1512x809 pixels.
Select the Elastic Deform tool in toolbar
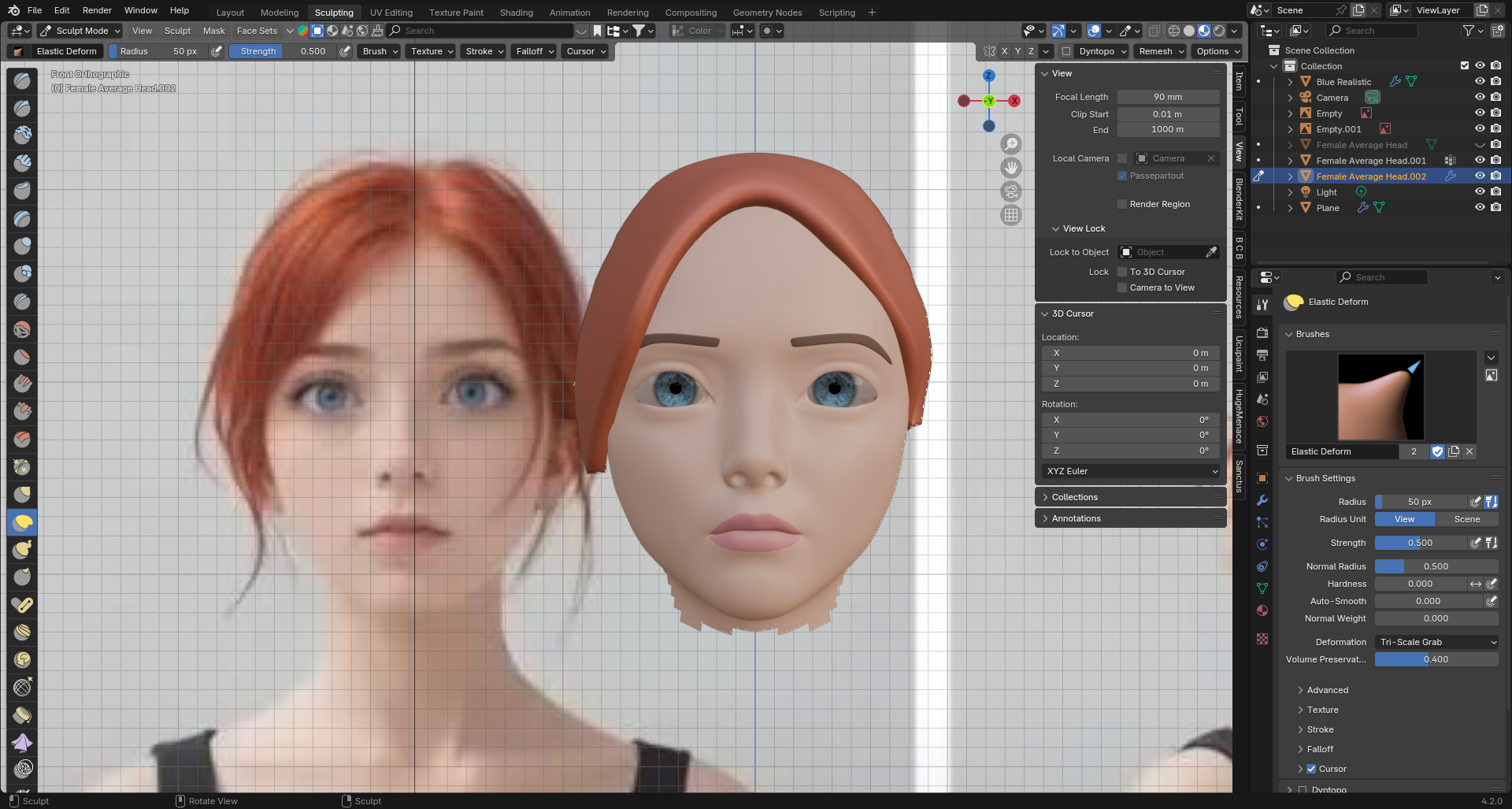tap(22, 521)
